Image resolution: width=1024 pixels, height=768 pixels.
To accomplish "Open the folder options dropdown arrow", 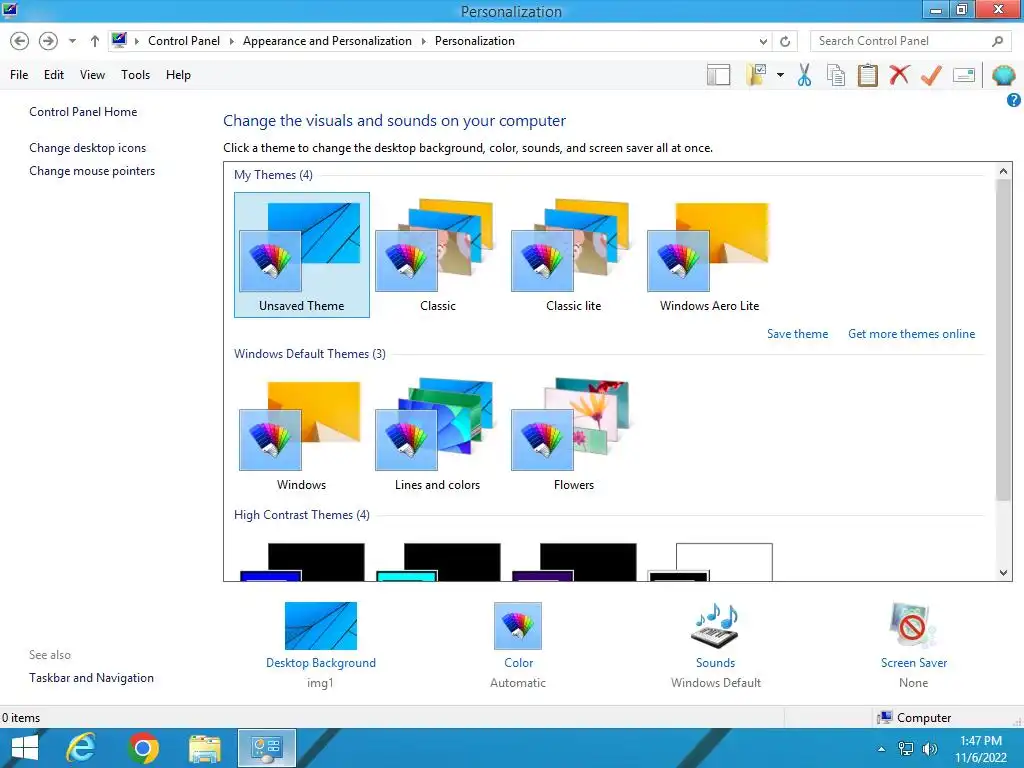I will pyautogui.click(x=780, y=75).
